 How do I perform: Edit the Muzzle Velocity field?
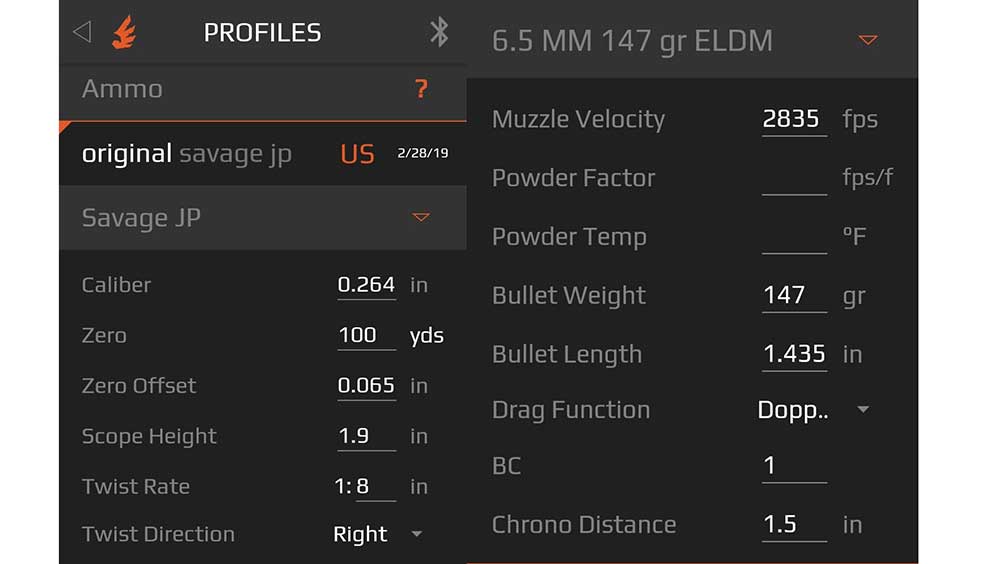click(794, 119)
